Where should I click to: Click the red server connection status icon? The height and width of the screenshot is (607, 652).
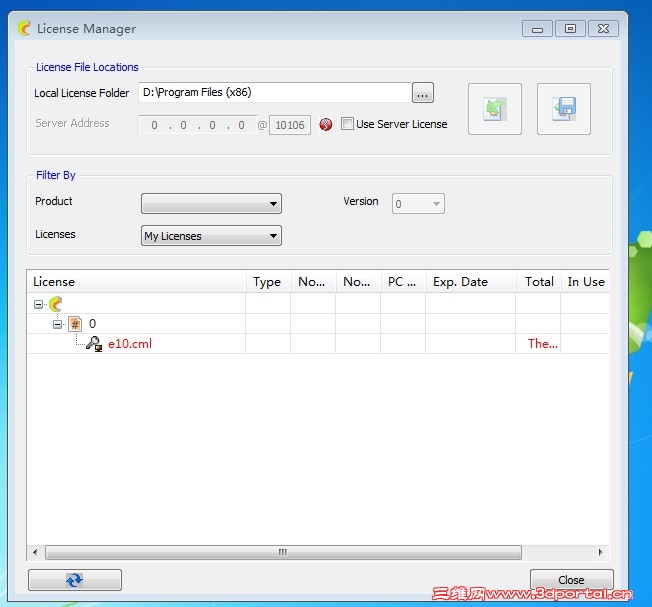[326, 124]
